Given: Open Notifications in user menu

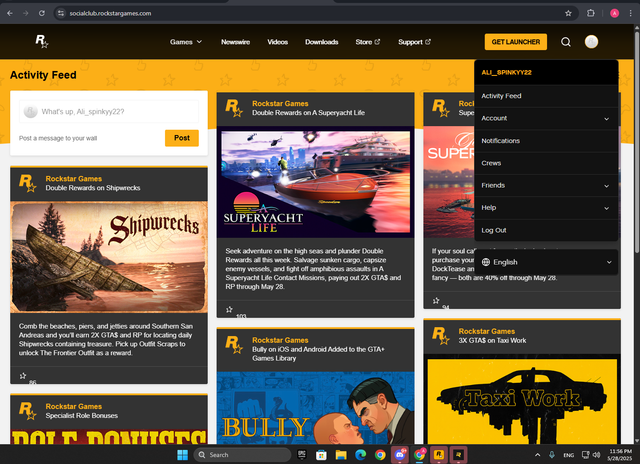Looking at the screenshot, I should 546,141.
